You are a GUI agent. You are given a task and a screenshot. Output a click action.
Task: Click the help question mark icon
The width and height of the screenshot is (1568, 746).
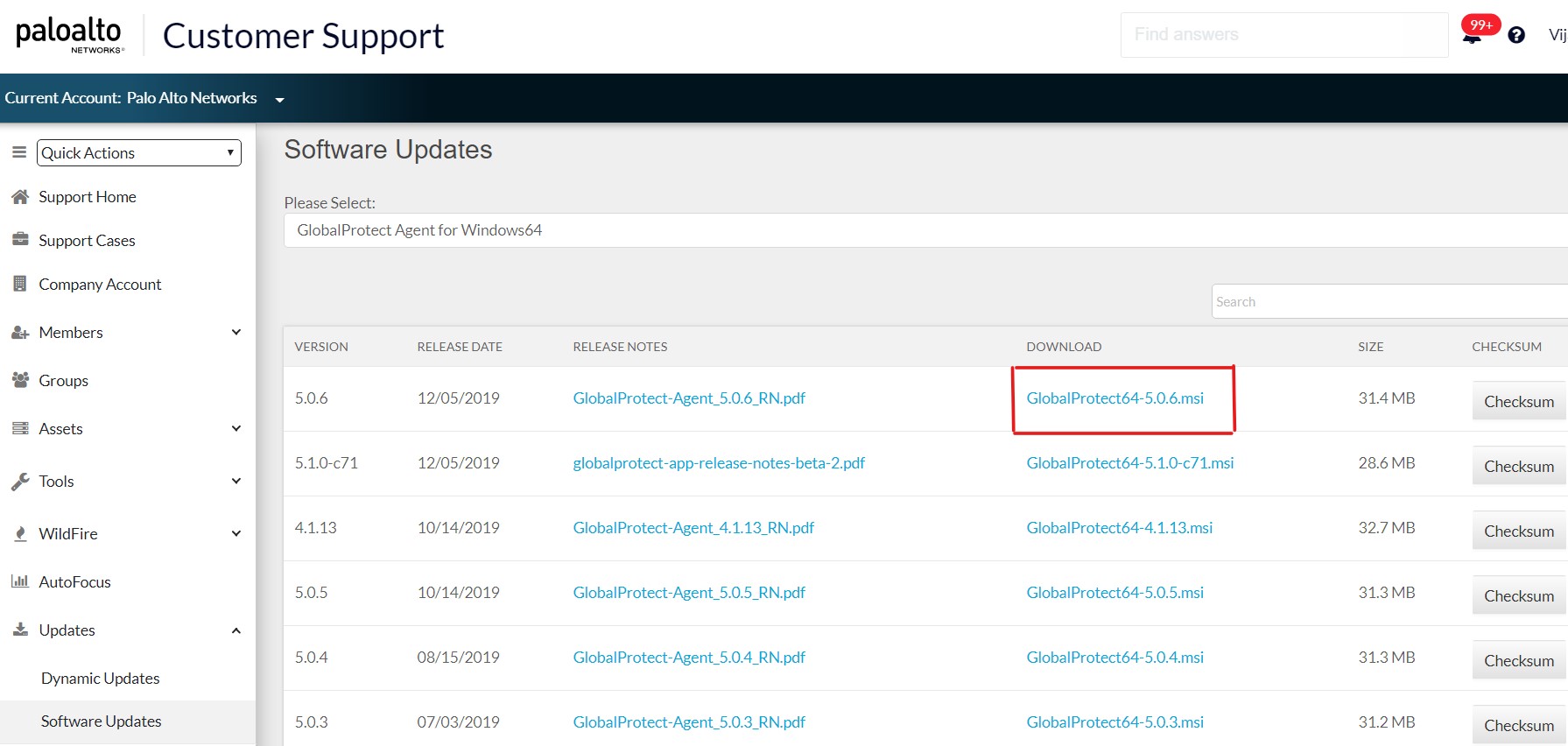coord(1516,35)
